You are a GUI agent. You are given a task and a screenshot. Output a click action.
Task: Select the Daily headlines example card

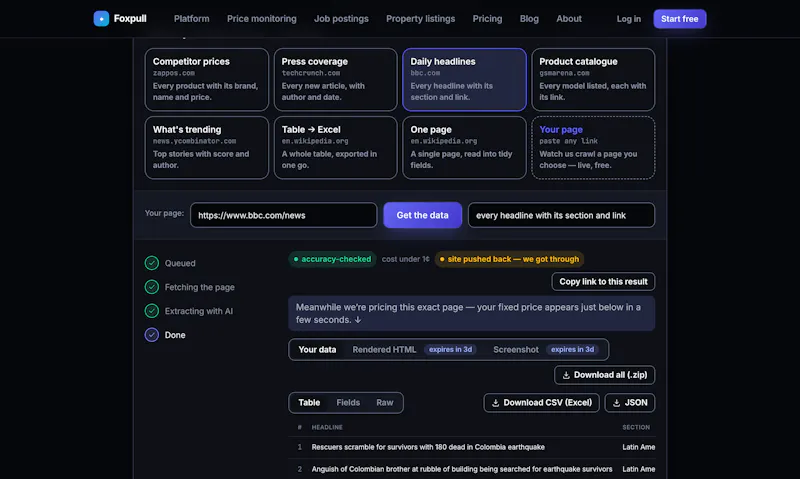[x=464, y=80]
